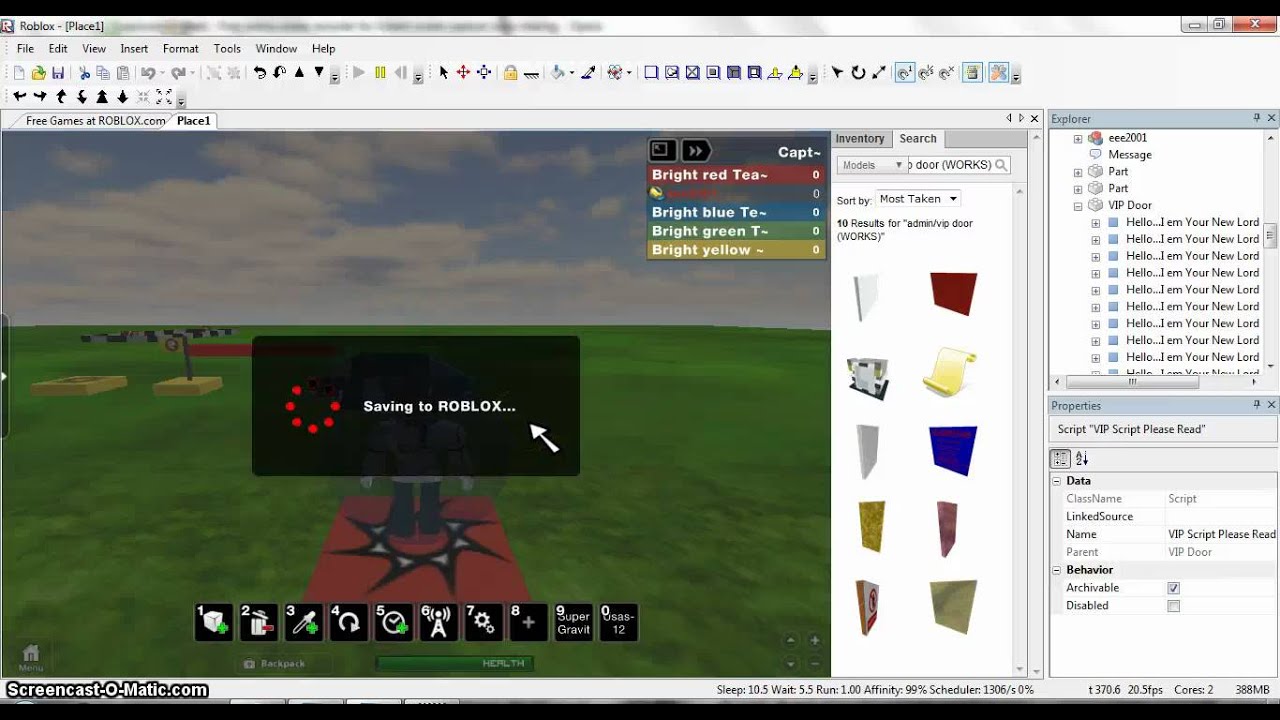
Task: Toggle the Archivable checkbox
Action: coord(1173,588)
